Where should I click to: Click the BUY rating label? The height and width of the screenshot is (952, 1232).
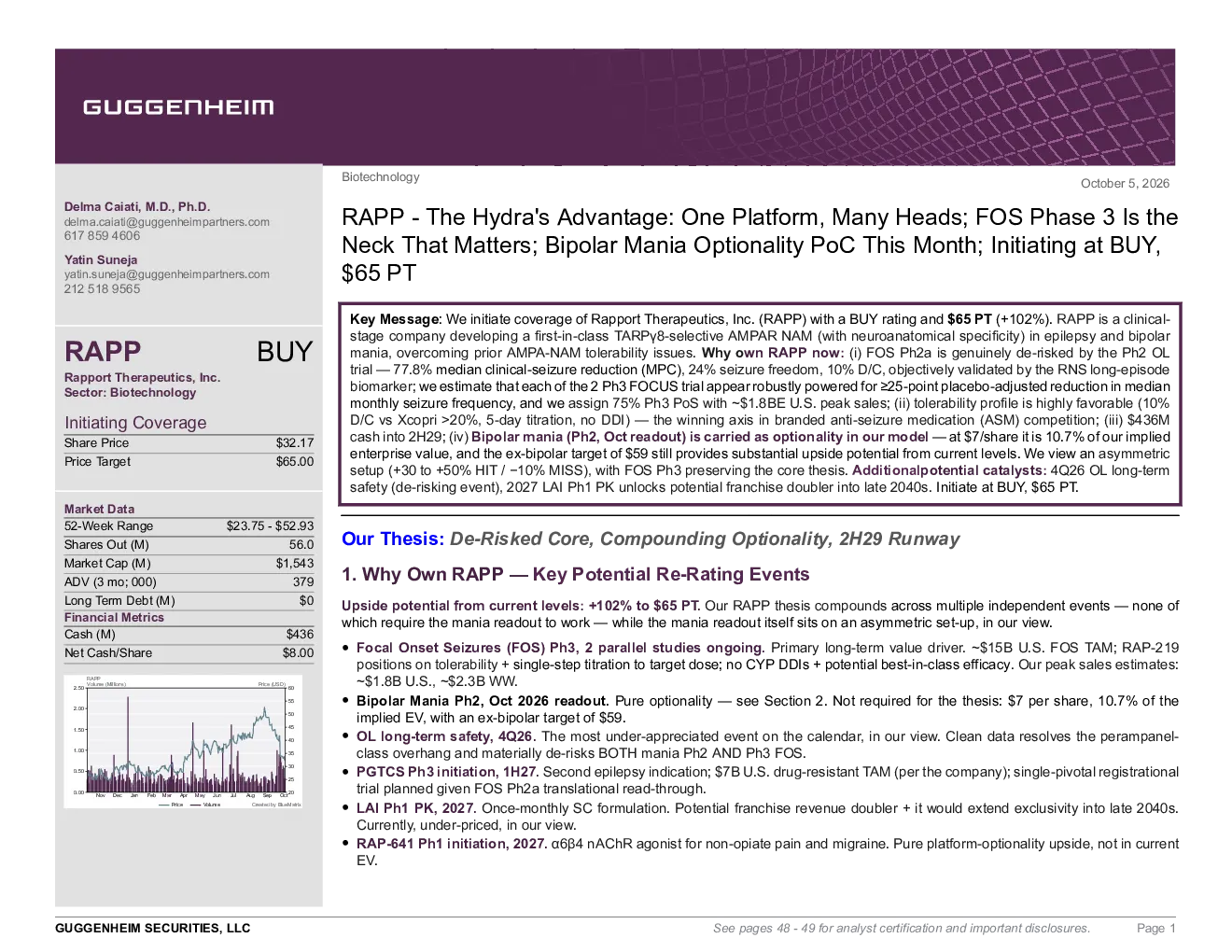point(285,352)
